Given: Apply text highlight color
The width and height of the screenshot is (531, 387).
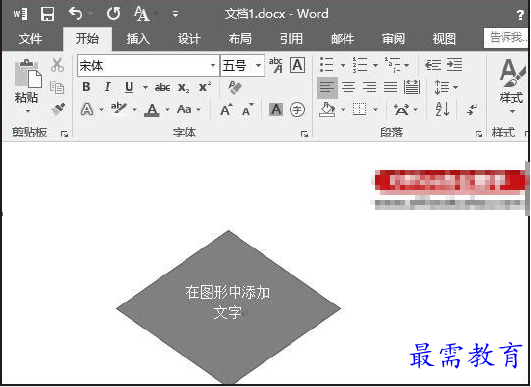Looking at the screenshot, I should (x=119, y=109).
